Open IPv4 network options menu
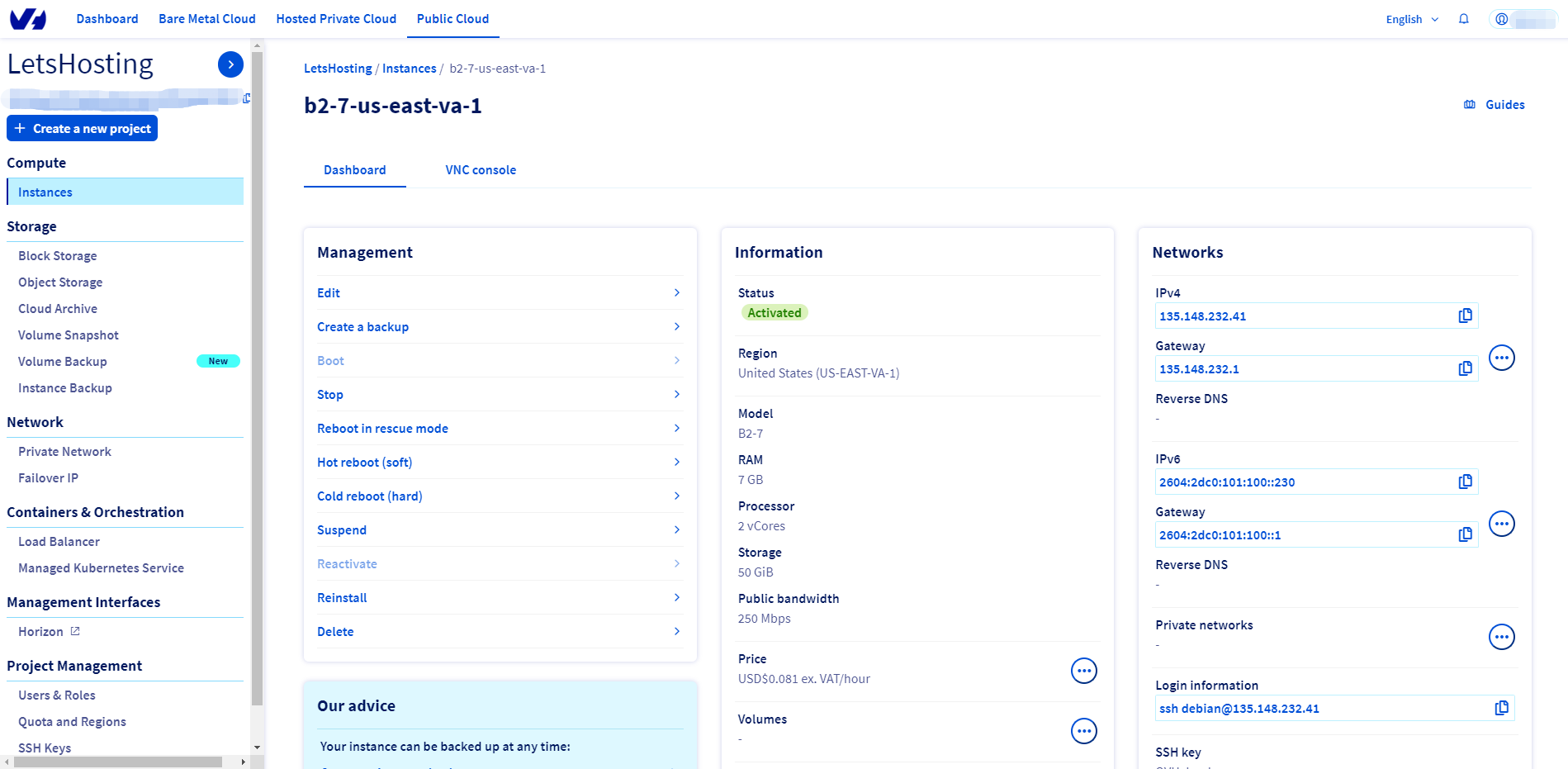The image size is (1568, 769). click(x=1502, y=358)
